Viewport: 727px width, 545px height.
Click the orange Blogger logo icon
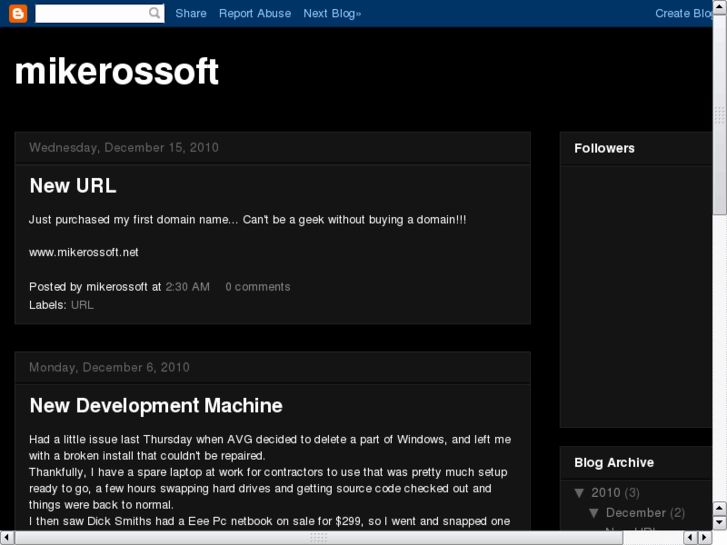(x=17, y=13)
